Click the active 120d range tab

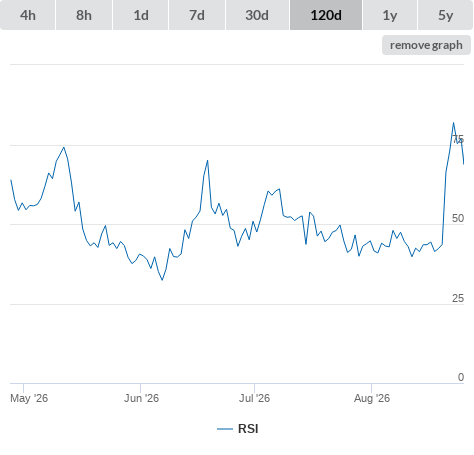click(x=326, y=15)
